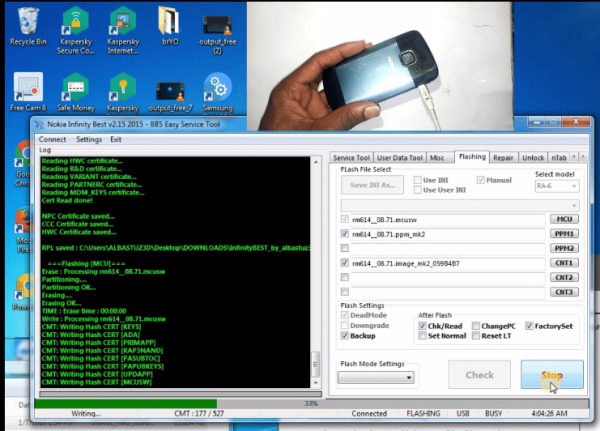Toggle the Backup checkbox
This screenshot has width=600, height=431.
tap(346, 336)
